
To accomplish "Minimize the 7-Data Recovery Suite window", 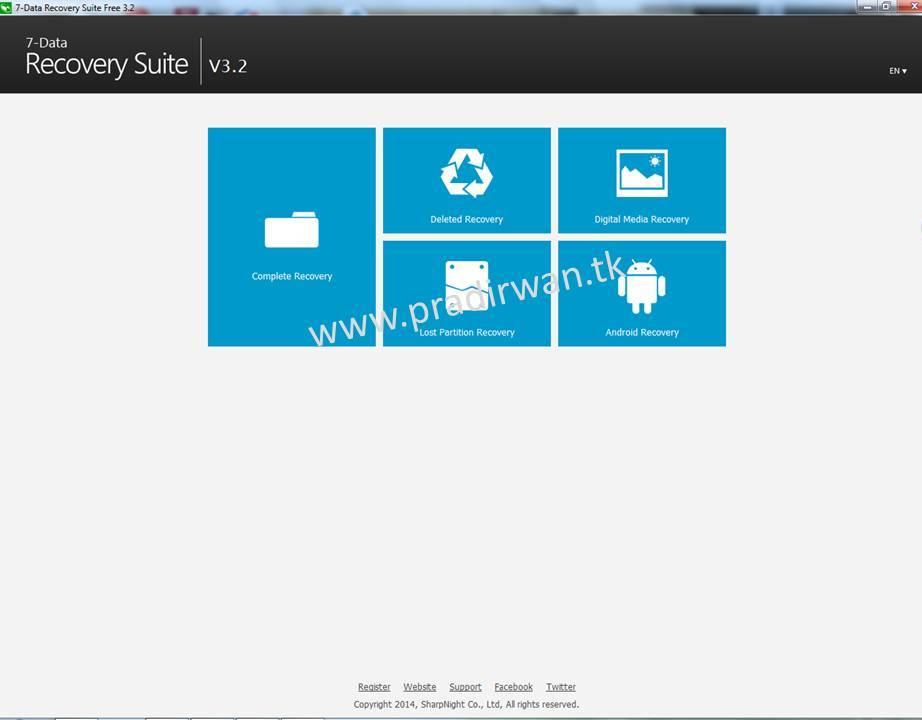I will (867, 6).
